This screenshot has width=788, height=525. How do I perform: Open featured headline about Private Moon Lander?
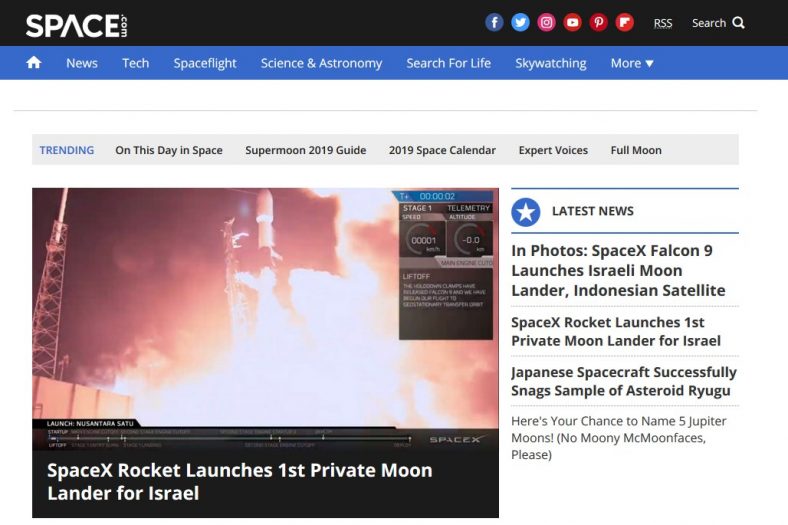point(240,482)
